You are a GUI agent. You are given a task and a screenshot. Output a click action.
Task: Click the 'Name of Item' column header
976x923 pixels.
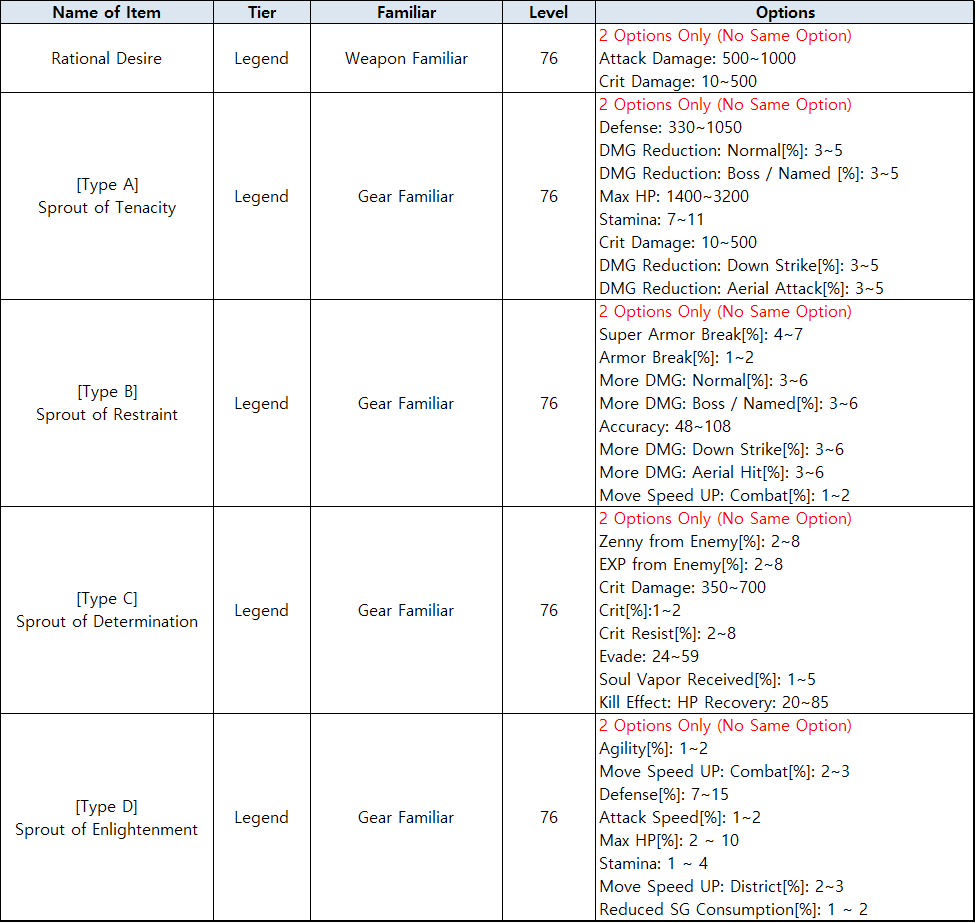tap(106, 12)
